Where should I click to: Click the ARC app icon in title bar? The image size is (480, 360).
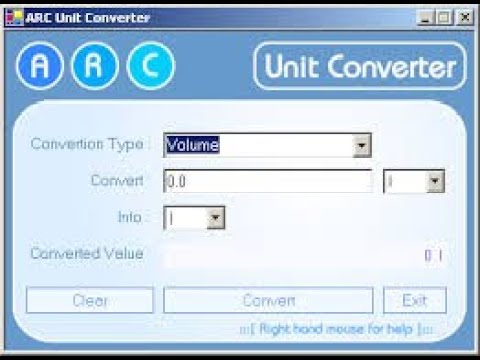tap(15, 18)
